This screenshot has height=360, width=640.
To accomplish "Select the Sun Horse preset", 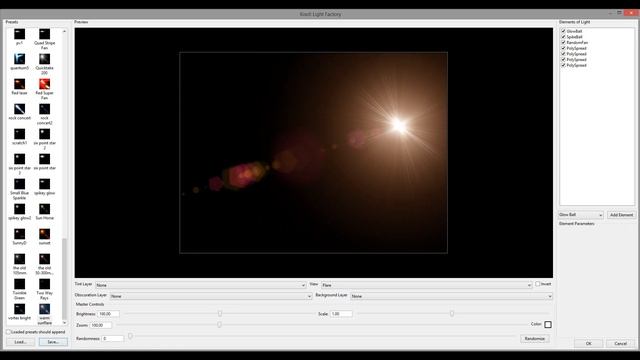I will (44, 209).
